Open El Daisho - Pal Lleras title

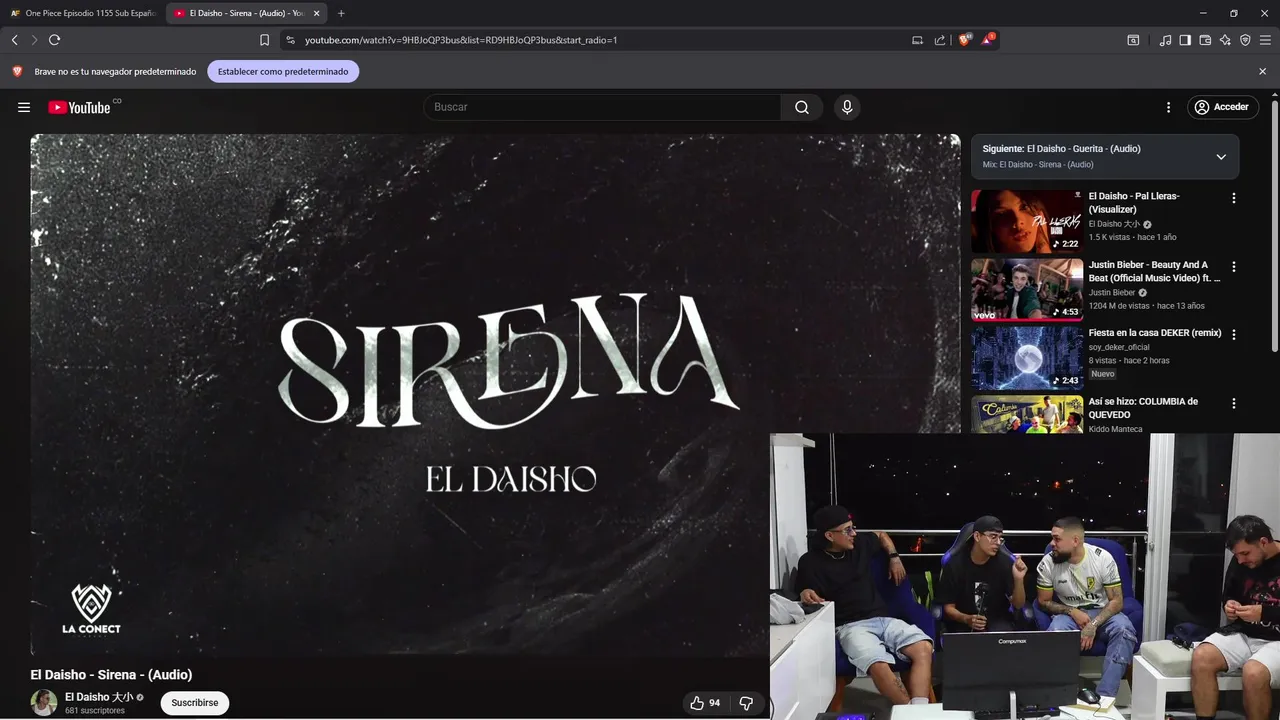coord(1134,203)
